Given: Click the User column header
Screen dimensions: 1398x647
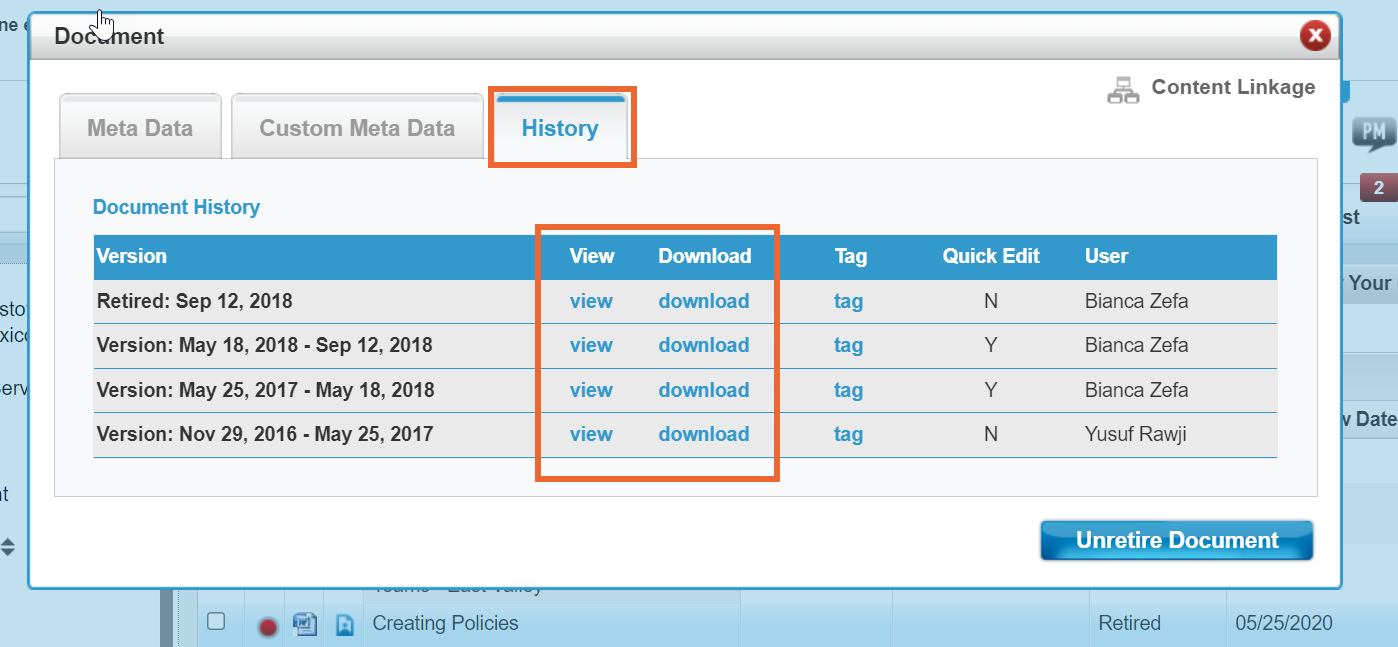Looking at the screenshot, I should click(1106, 256).
